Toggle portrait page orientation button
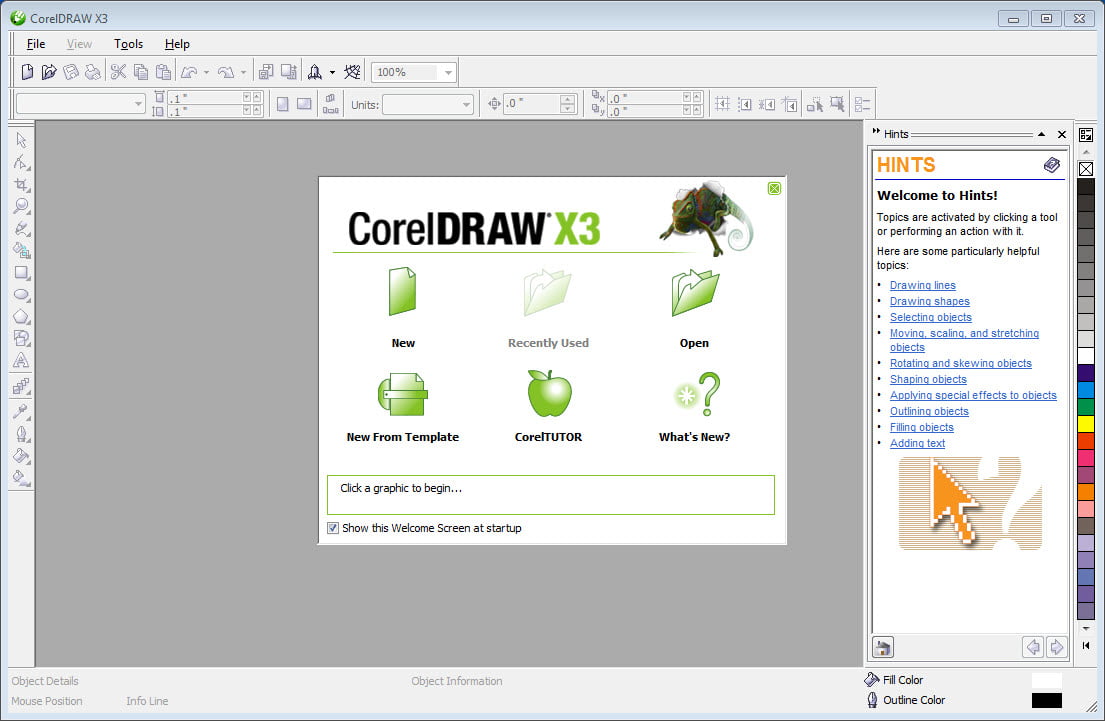This screenshot has width=1105, height=721. 282,104
